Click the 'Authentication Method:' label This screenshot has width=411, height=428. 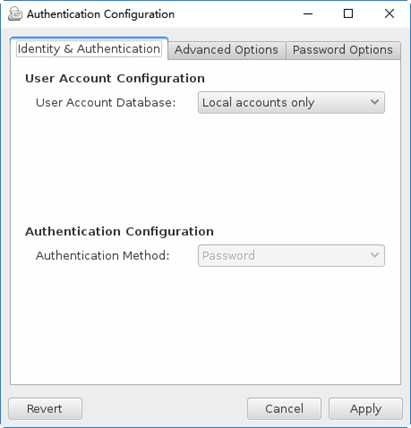coord(103,256)
